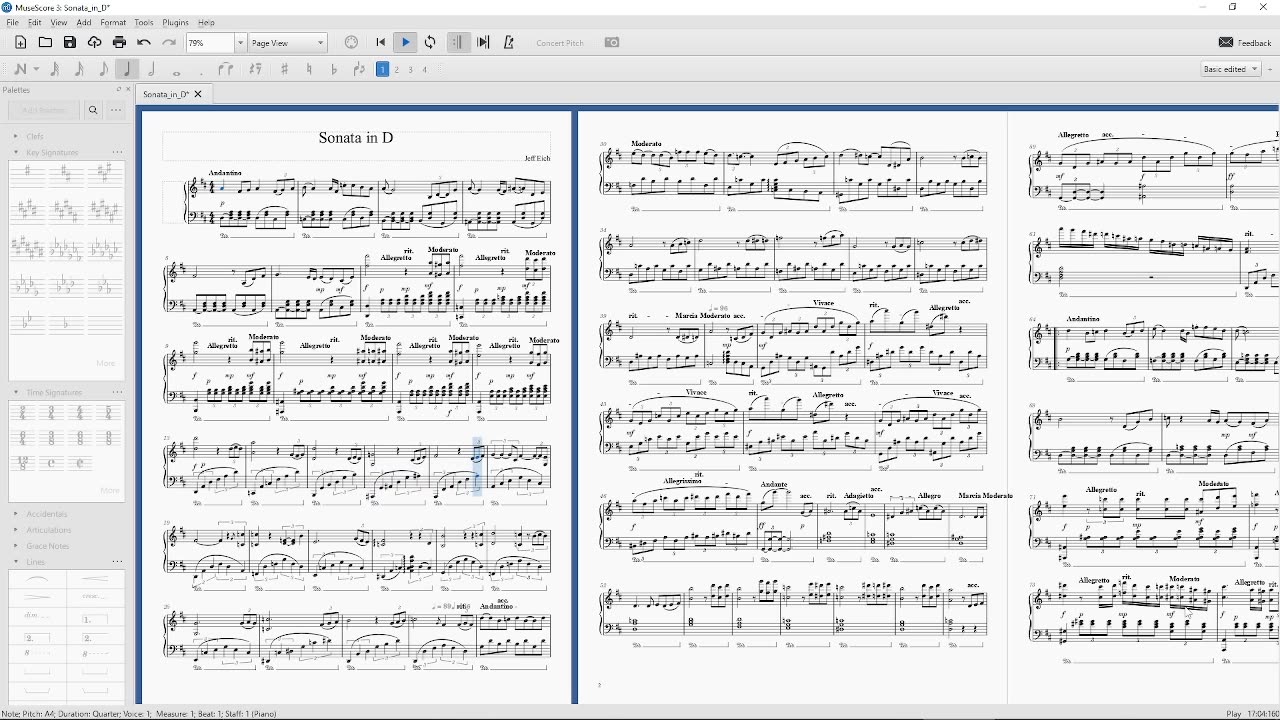Open a score file via folder icon
The image size is (1280, 720).
pyautogui.click(x=45, y=43)
